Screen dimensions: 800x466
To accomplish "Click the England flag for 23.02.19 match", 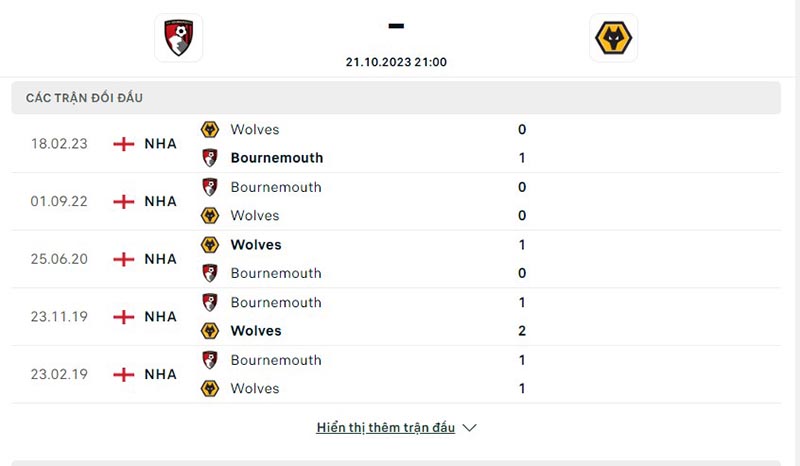I will click(x=124, y=374).
